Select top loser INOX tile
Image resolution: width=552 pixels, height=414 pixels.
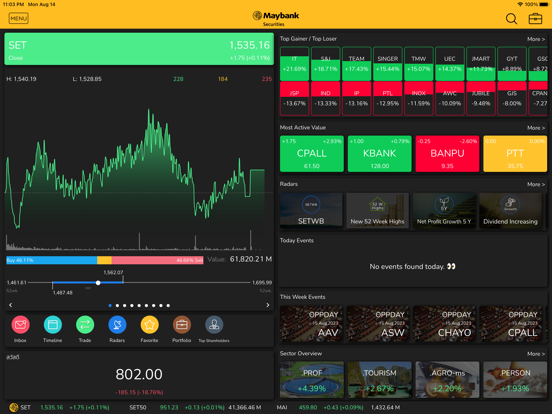pyautogui.click(x=419, y=98)
